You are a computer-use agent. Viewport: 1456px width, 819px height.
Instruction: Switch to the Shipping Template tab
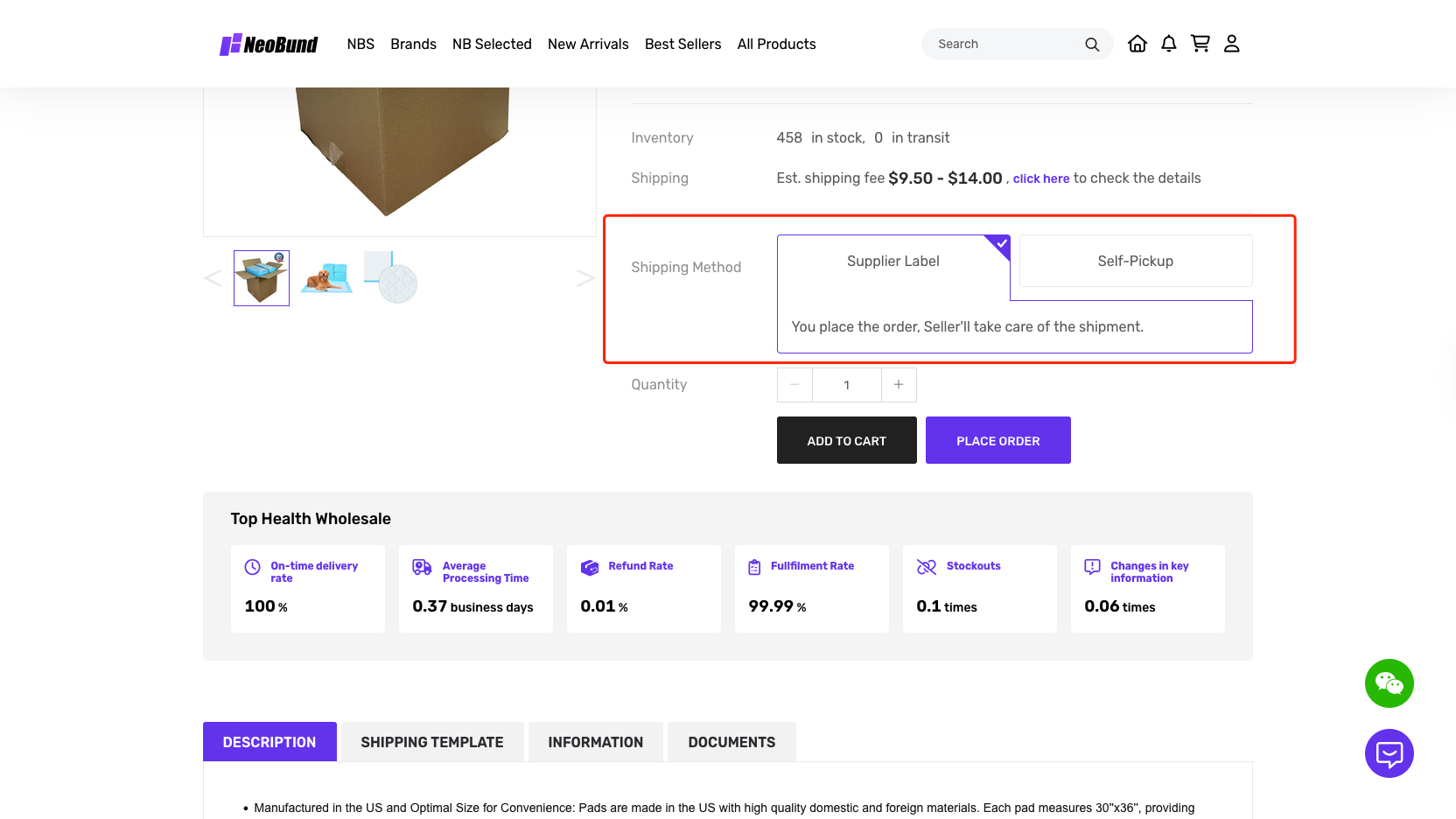tap(431, 742)
